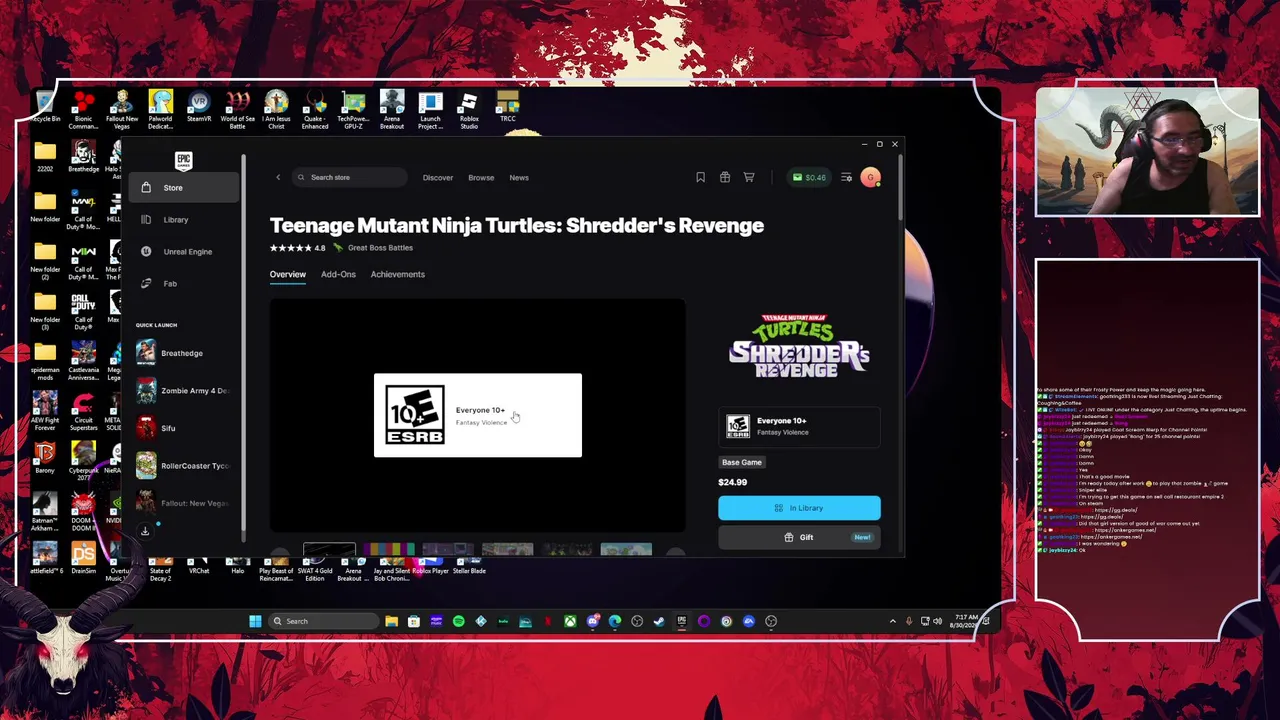Select the DrainSim desktop shortcut
Viewport: 1280px width, 720px height.
(x=83, y=558)
